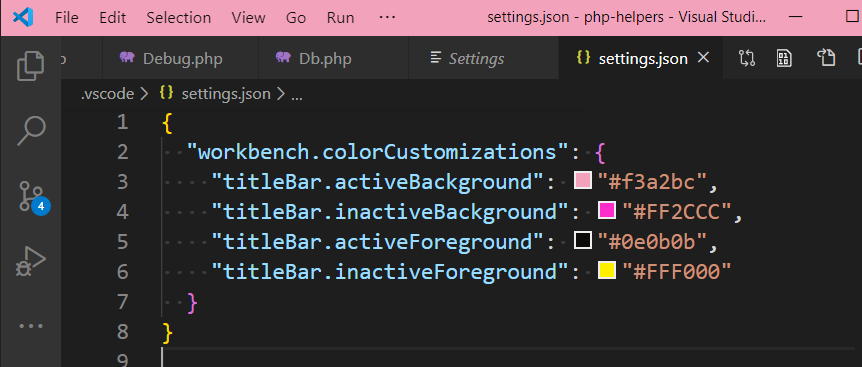
Task: Open the Go menu
Action: (x=296, y=18)
